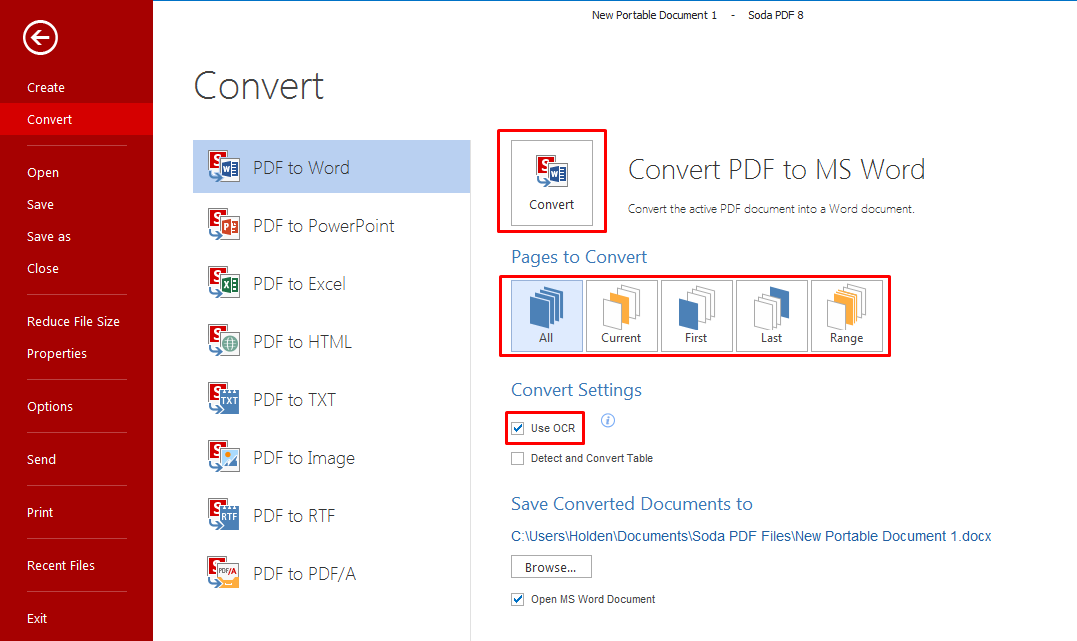Open the OCR info tooltip icon

pyautogui.click(x=607, y=421)
